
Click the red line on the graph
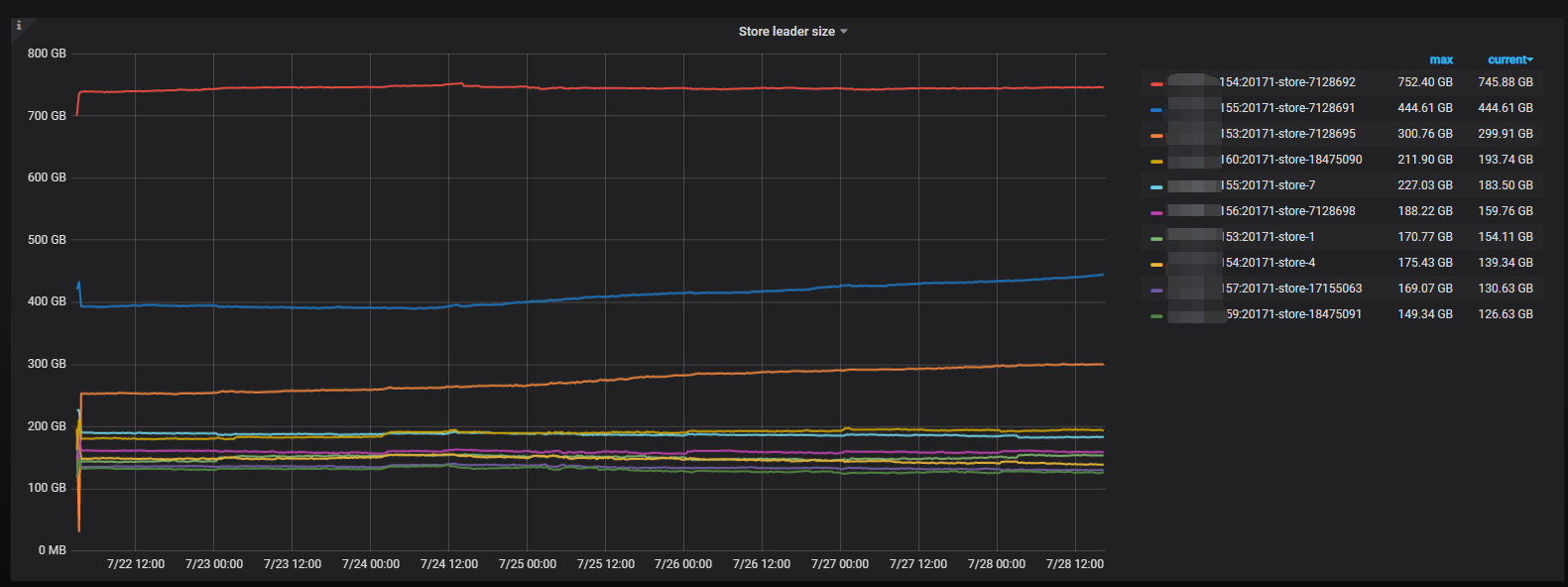click(595, 88)
